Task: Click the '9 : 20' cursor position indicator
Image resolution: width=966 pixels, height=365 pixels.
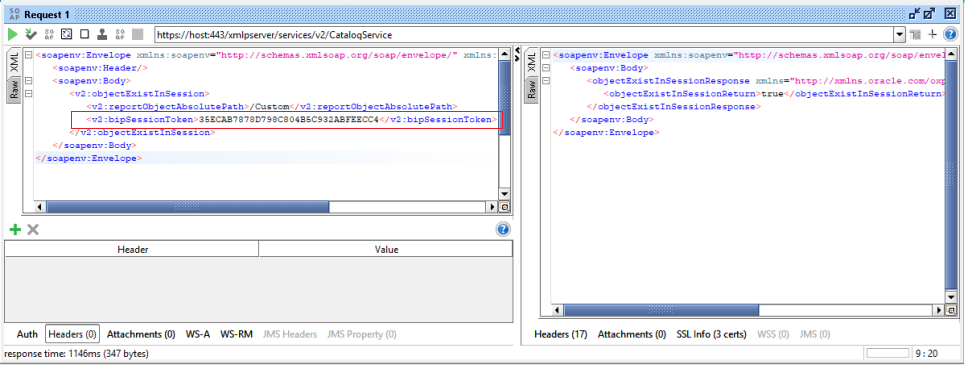Action: pos(927,354)
